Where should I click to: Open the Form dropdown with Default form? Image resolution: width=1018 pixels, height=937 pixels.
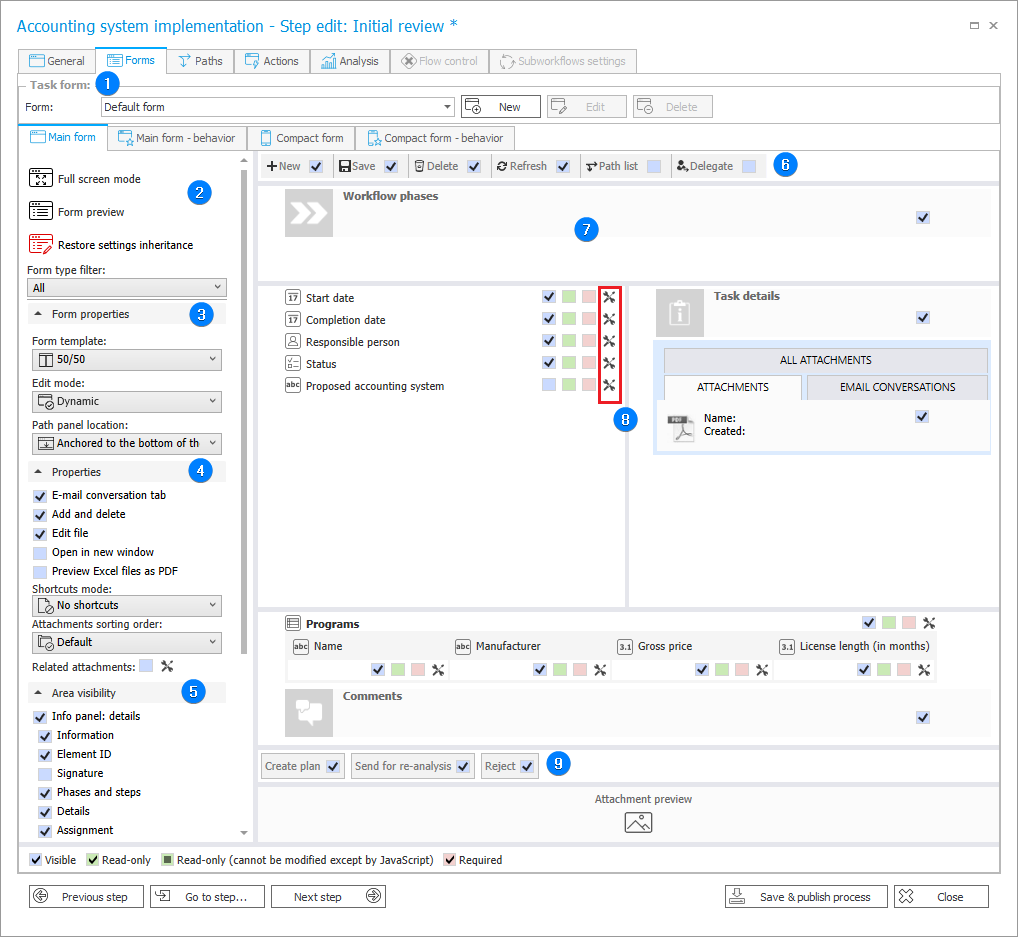(x=278, y=106)
